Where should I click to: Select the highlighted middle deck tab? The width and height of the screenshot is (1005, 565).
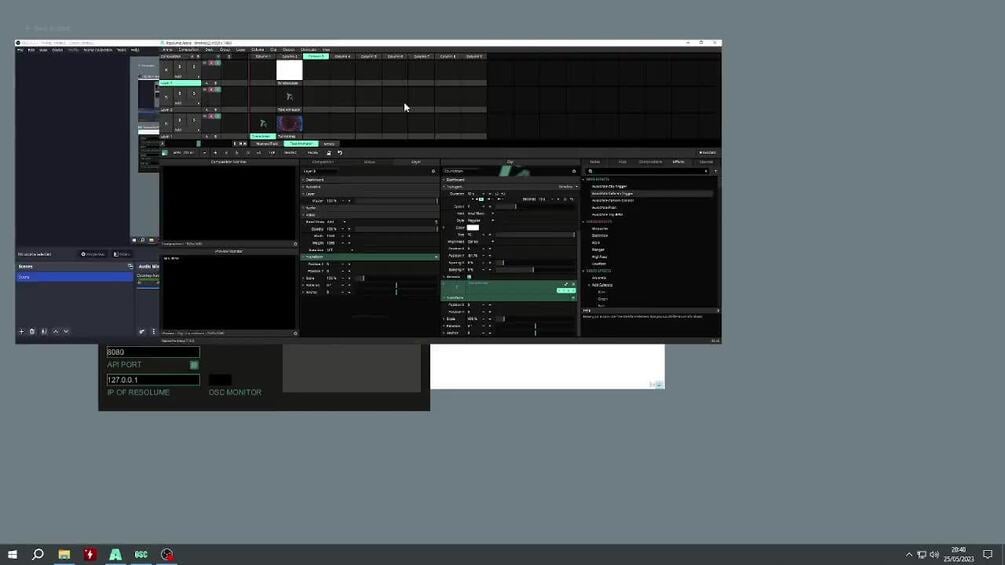point(301,144)
